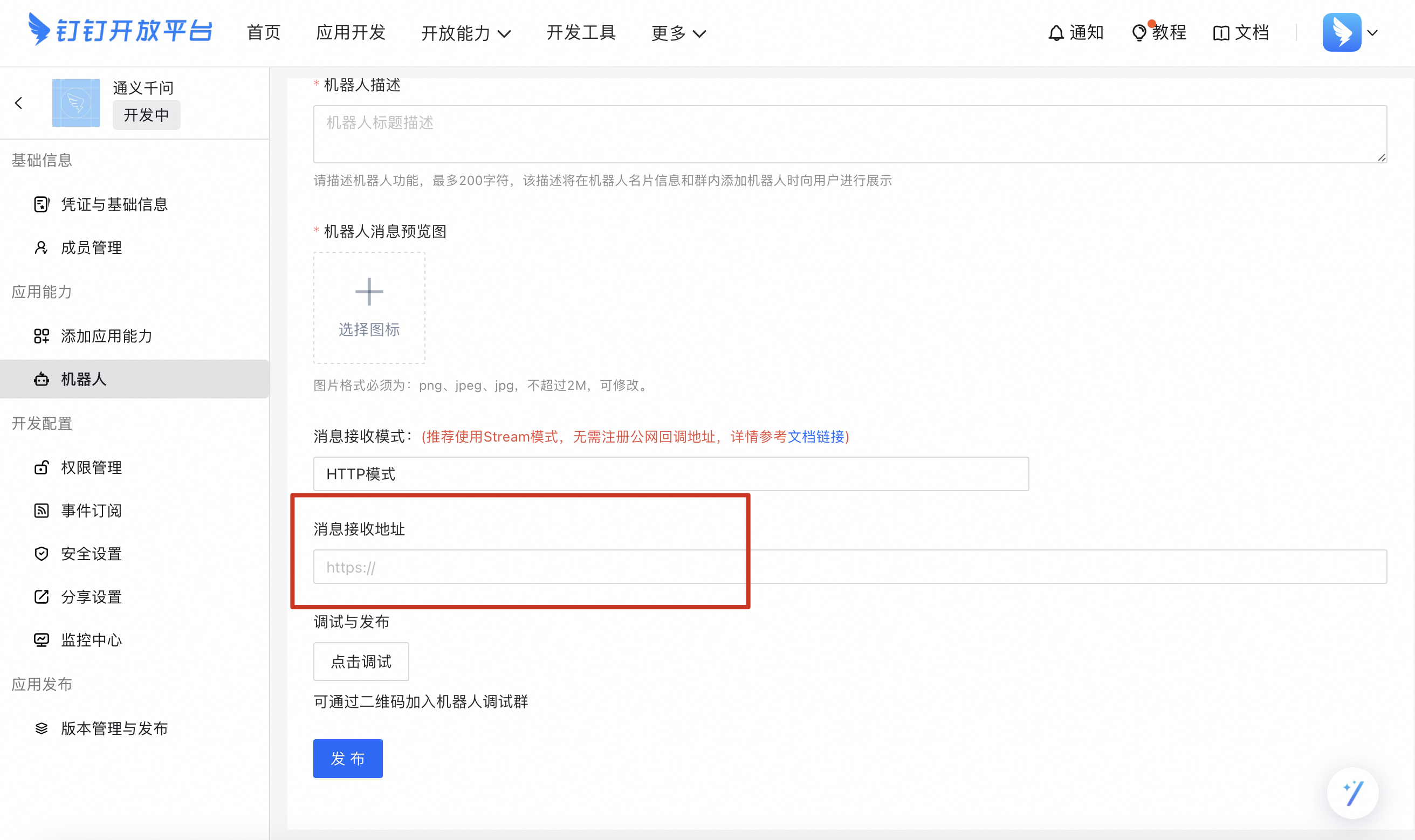Image resolution: width=1415 pixels, height=840 pixels.
Task: Click the back arrow beside 通义千问 app
Action: click(19, 103)
